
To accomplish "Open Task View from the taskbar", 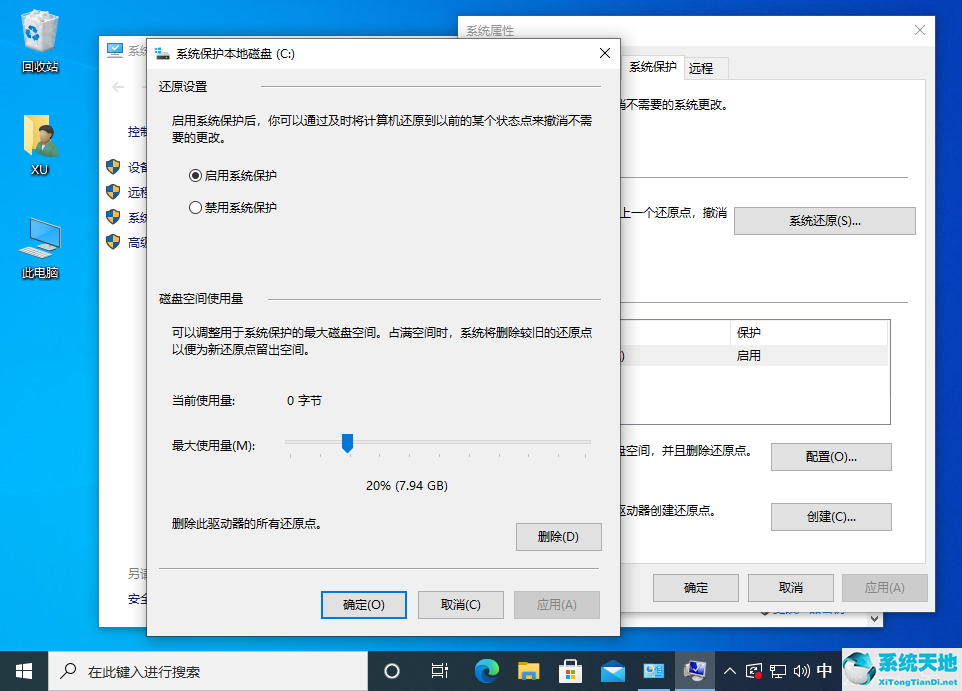I will pos(439,671).
